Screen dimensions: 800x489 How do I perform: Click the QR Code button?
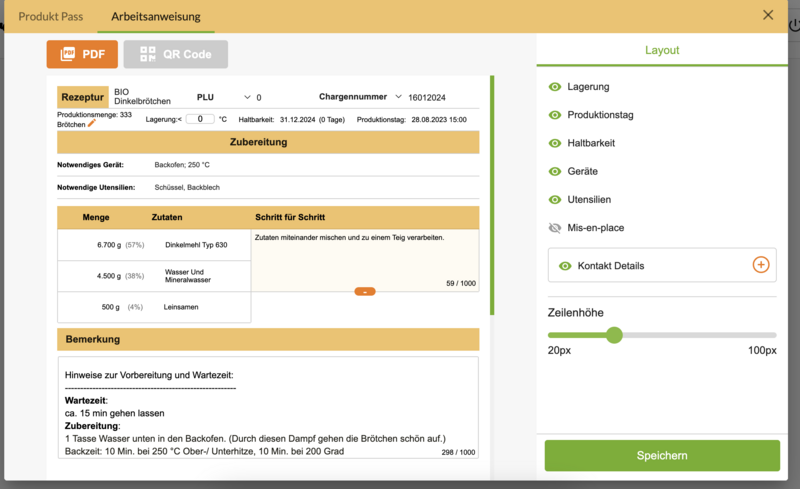pos(175,54)
